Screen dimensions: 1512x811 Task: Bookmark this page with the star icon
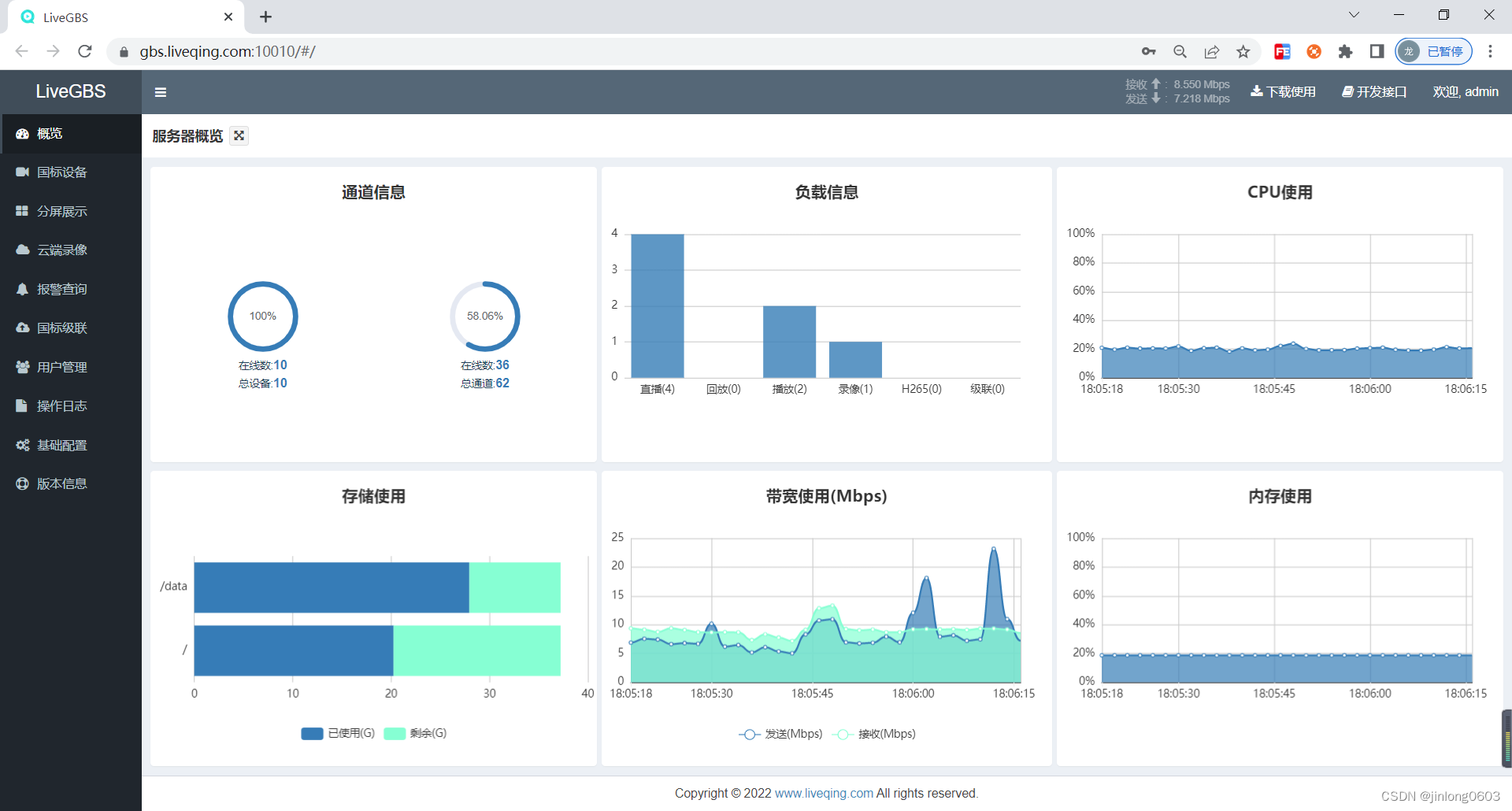(1243, 52)
